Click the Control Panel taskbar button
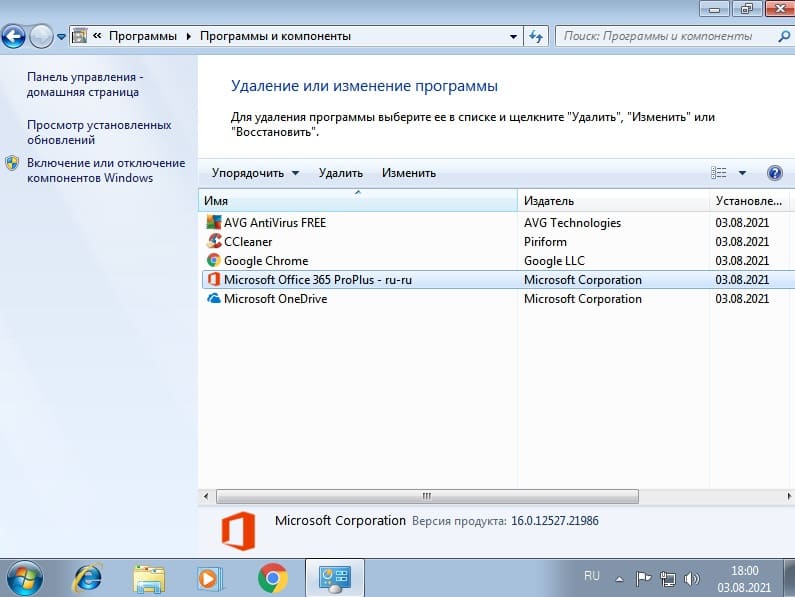This screenshot has width=795, height=597. point(334,578)
